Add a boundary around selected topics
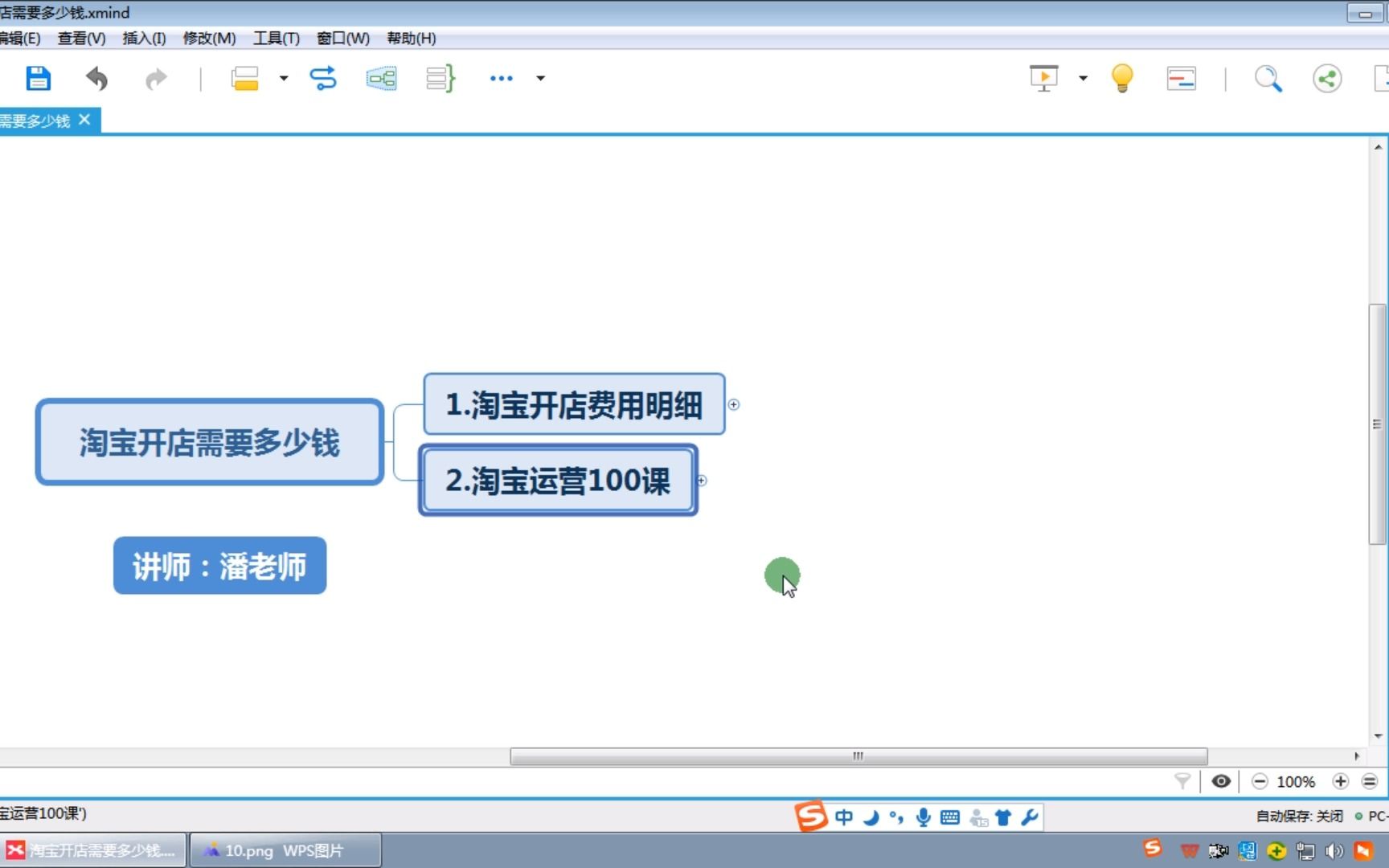The image size is (1389, 868). [381, 78]
